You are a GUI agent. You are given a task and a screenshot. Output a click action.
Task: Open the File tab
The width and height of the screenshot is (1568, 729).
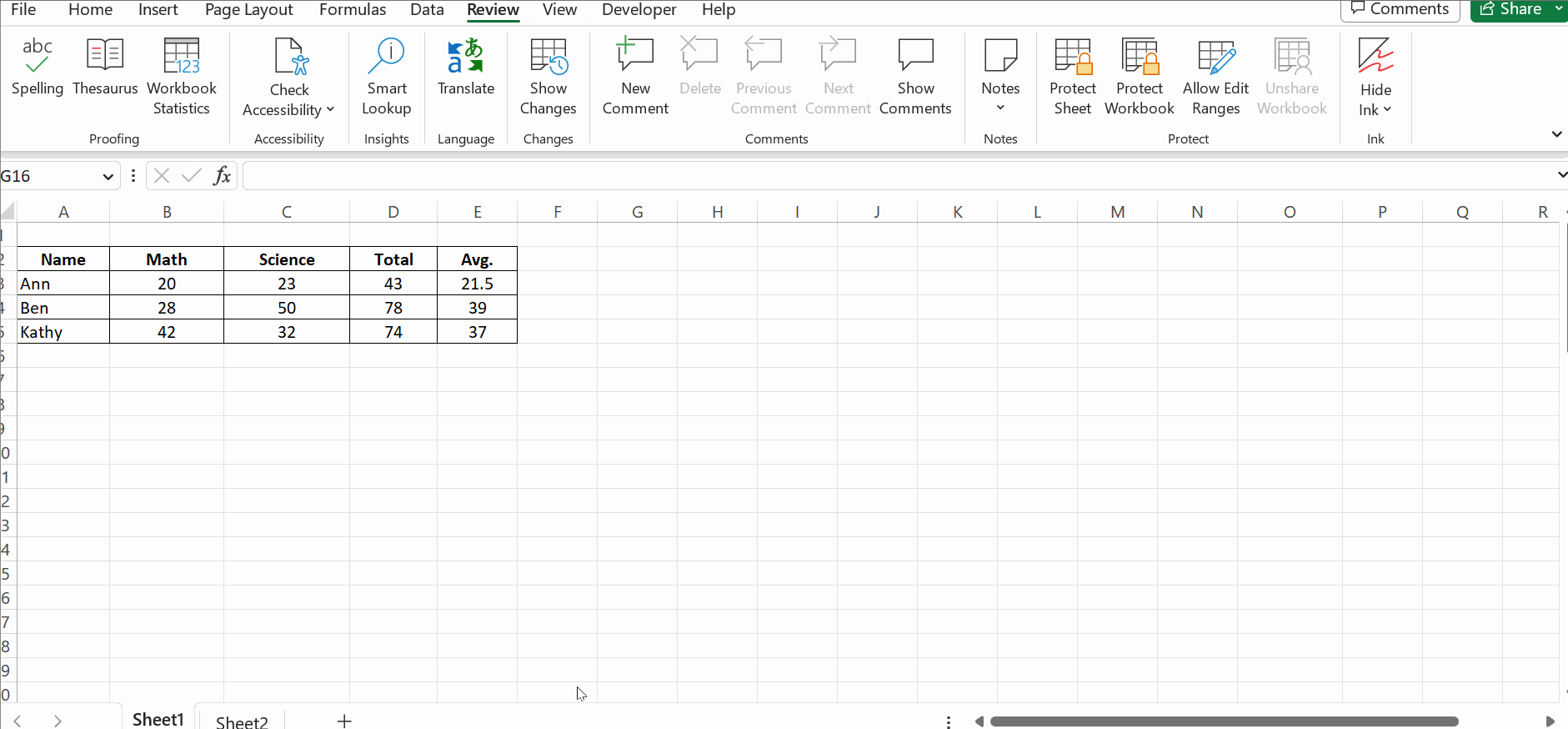point(23,10)
